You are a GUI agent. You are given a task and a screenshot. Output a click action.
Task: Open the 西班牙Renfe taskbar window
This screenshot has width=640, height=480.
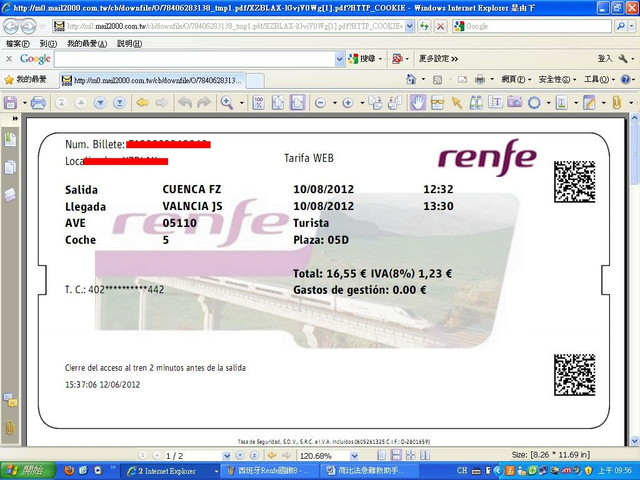(270, 471)
